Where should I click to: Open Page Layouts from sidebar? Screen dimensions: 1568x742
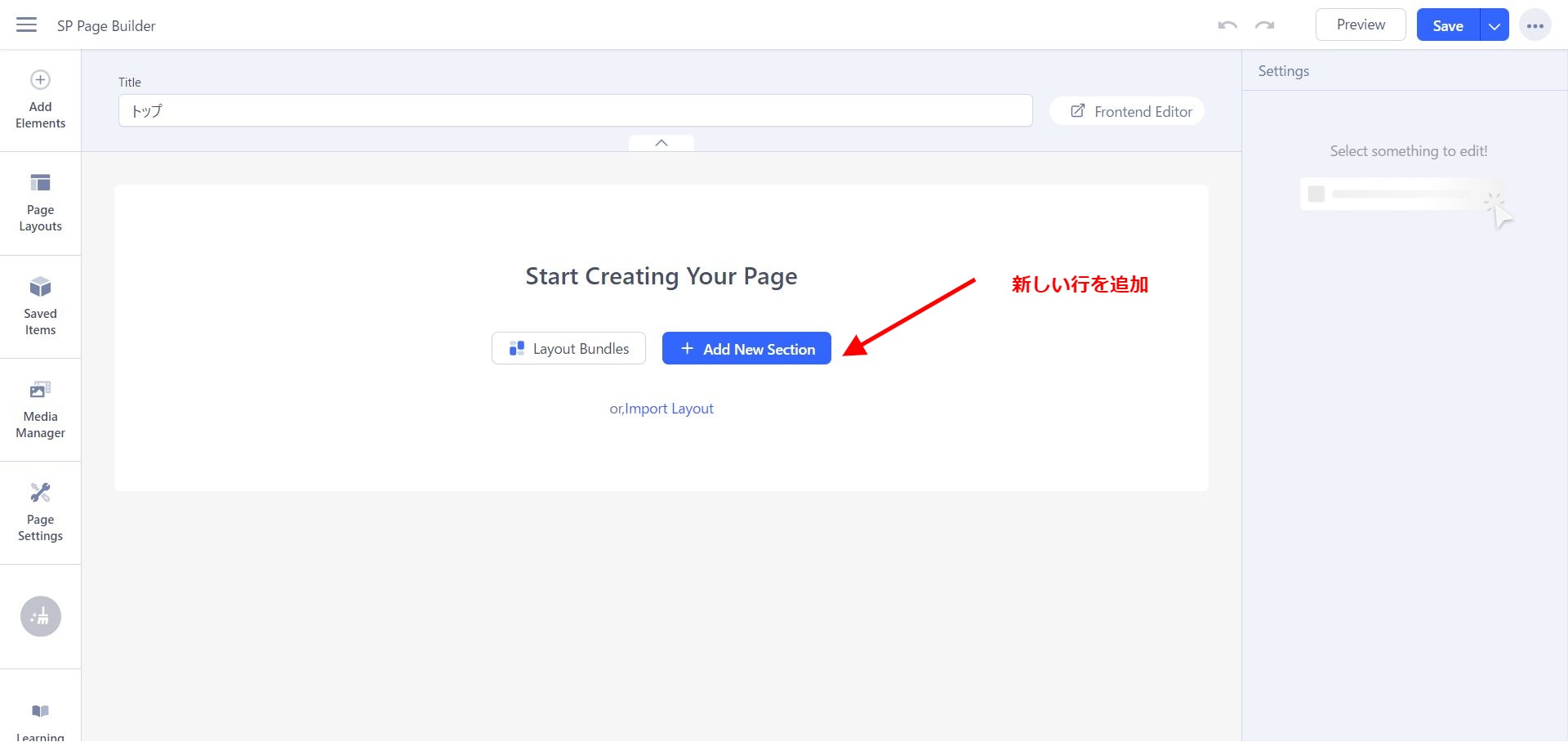[40, 203]
